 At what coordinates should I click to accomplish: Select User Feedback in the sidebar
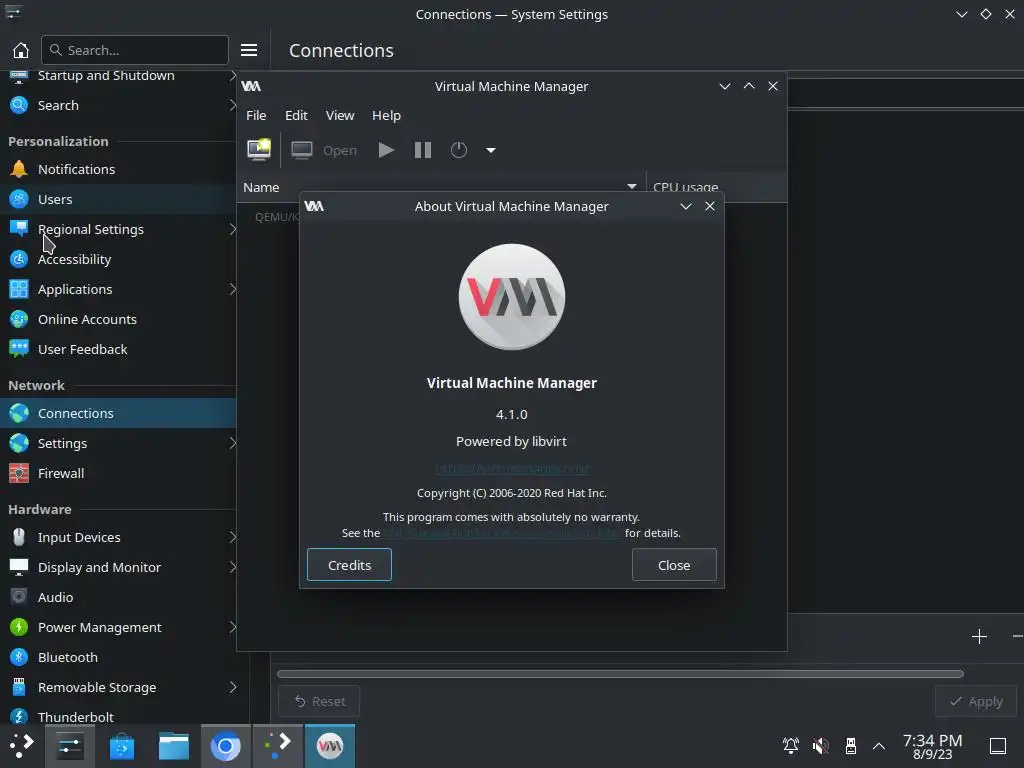(118, 349)
